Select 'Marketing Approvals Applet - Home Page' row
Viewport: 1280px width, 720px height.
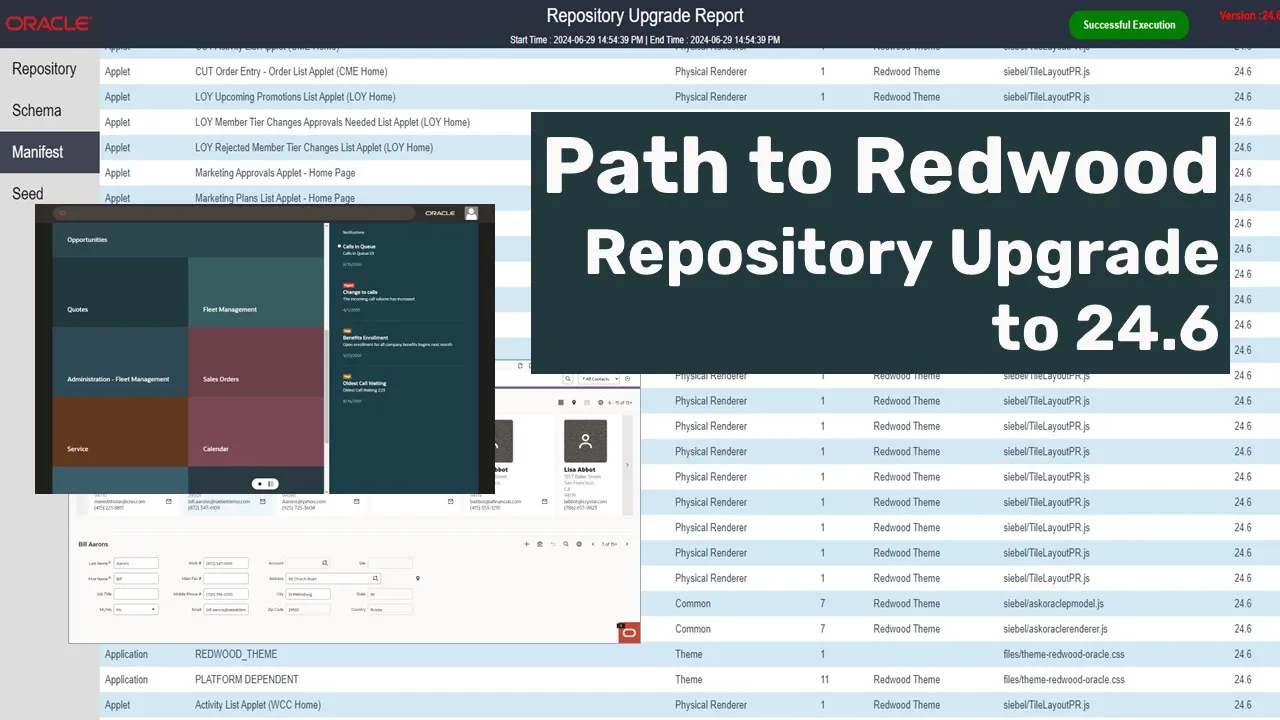(x=315, y=173)
